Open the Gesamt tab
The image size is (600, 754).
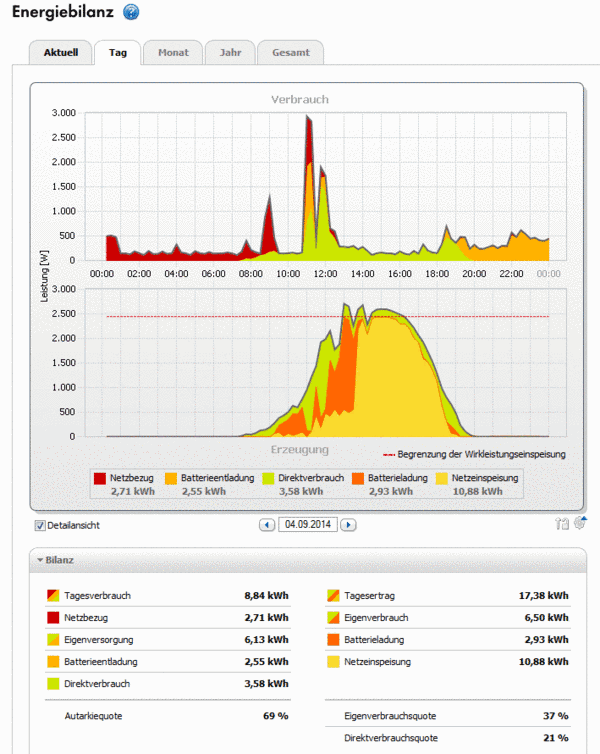tap(290, 52)
